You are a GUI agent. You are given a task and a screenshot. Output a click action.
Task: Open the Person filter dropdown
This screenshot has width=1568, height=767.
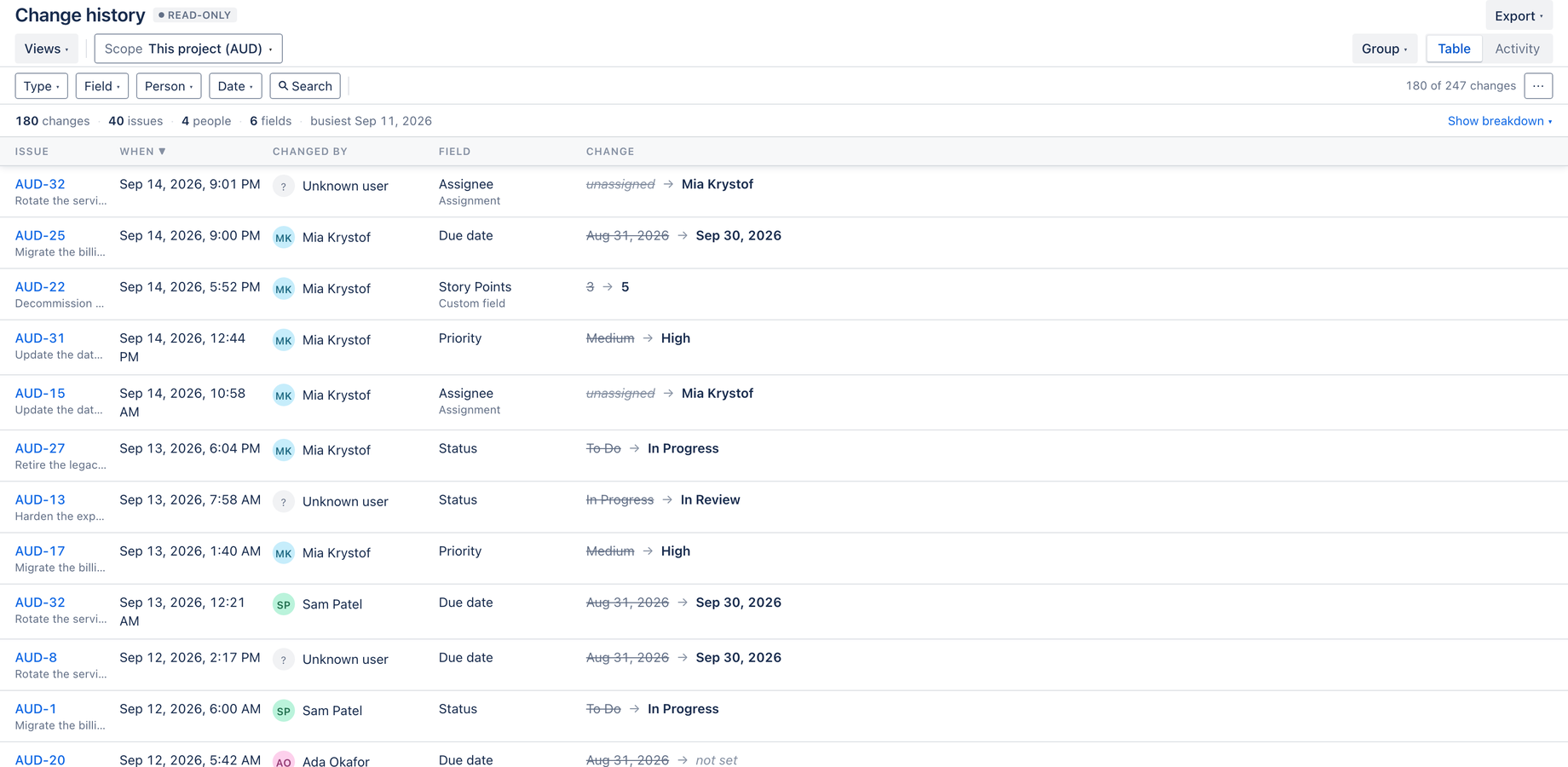(x=169, y=86)
